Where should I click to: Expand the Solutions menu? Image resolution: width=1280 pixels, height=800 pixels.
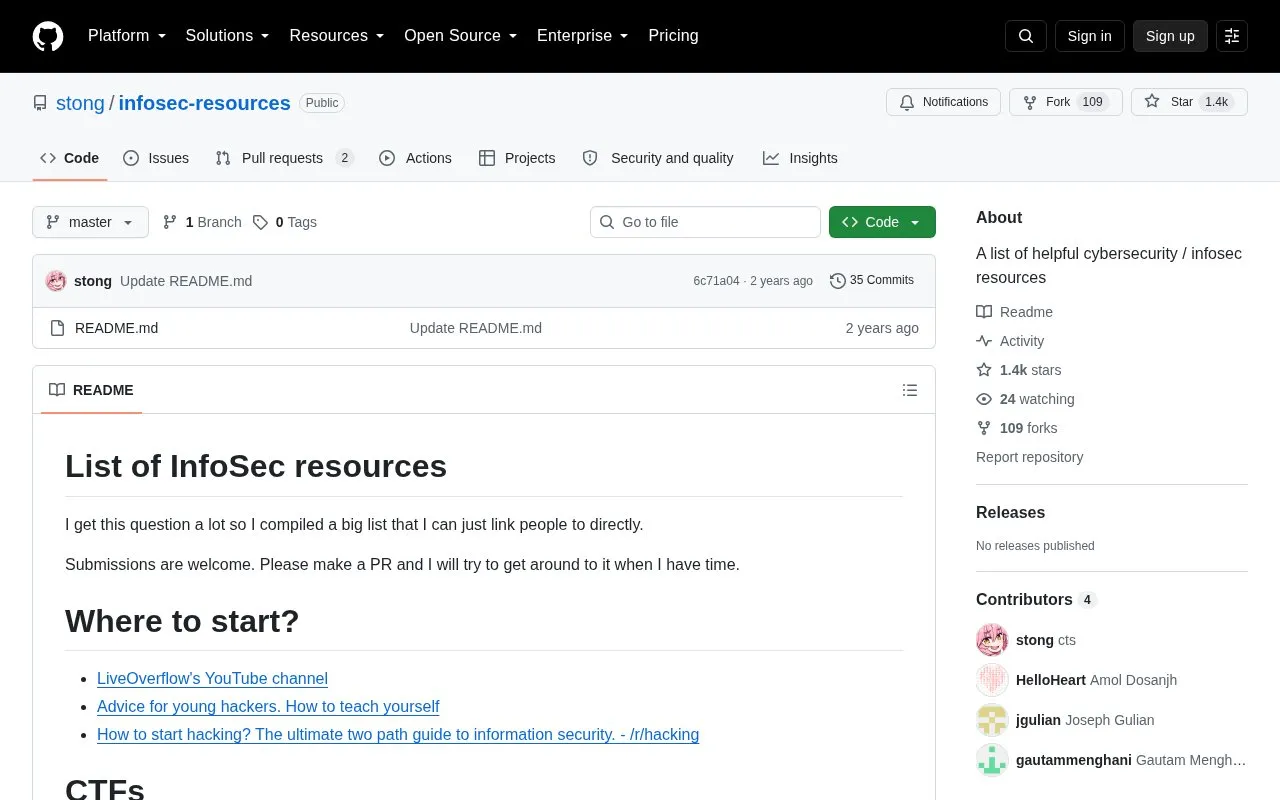point(228,36)
